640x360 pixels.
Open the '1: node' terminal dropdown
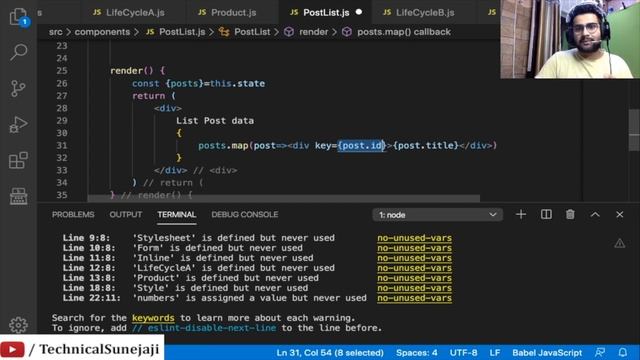438,215
